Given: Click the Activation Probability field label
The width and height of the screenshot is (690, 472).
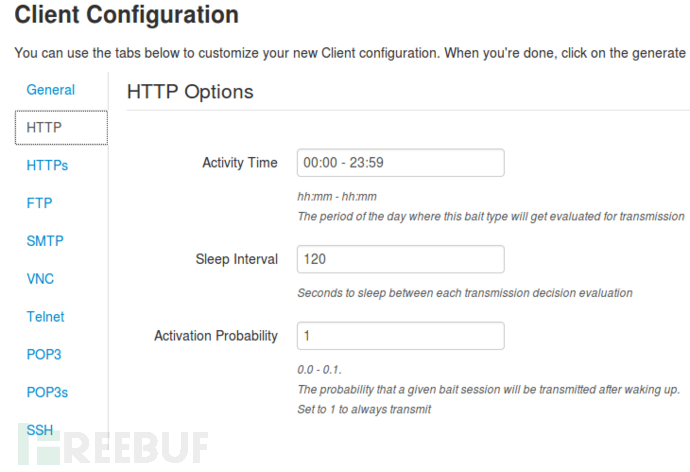Looking at the screenshot, I should (216, 336).
